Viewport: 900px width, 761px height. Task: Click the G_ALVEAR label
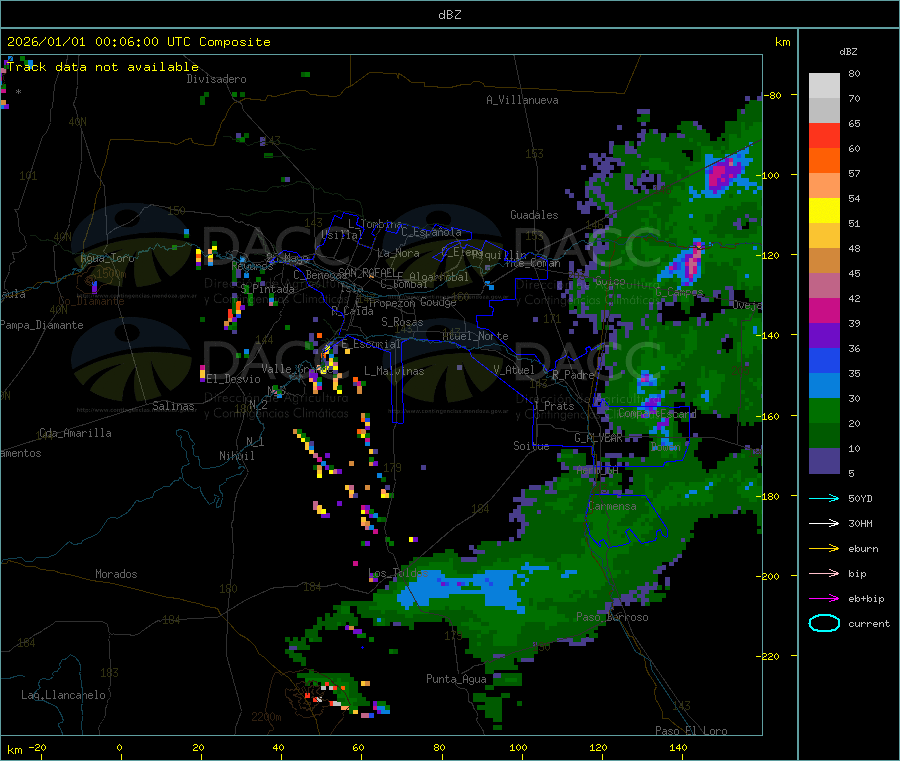pos(598,438)
